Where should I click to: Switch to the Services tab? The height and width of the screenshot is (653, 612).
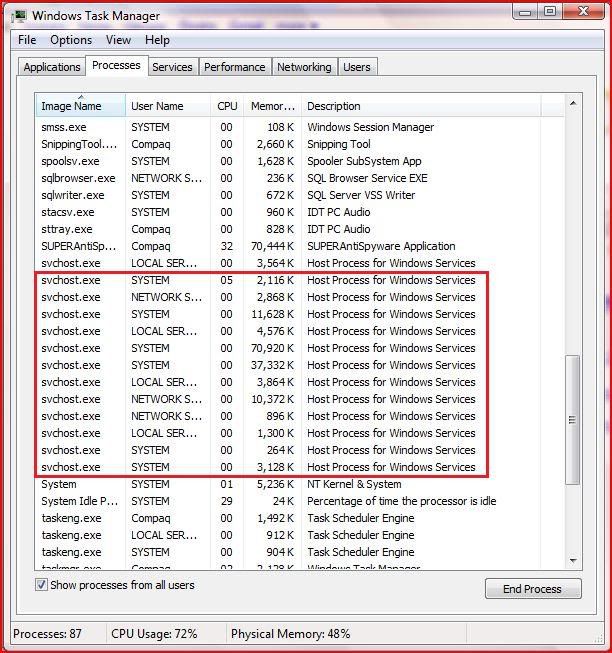(x=172, y=67)
